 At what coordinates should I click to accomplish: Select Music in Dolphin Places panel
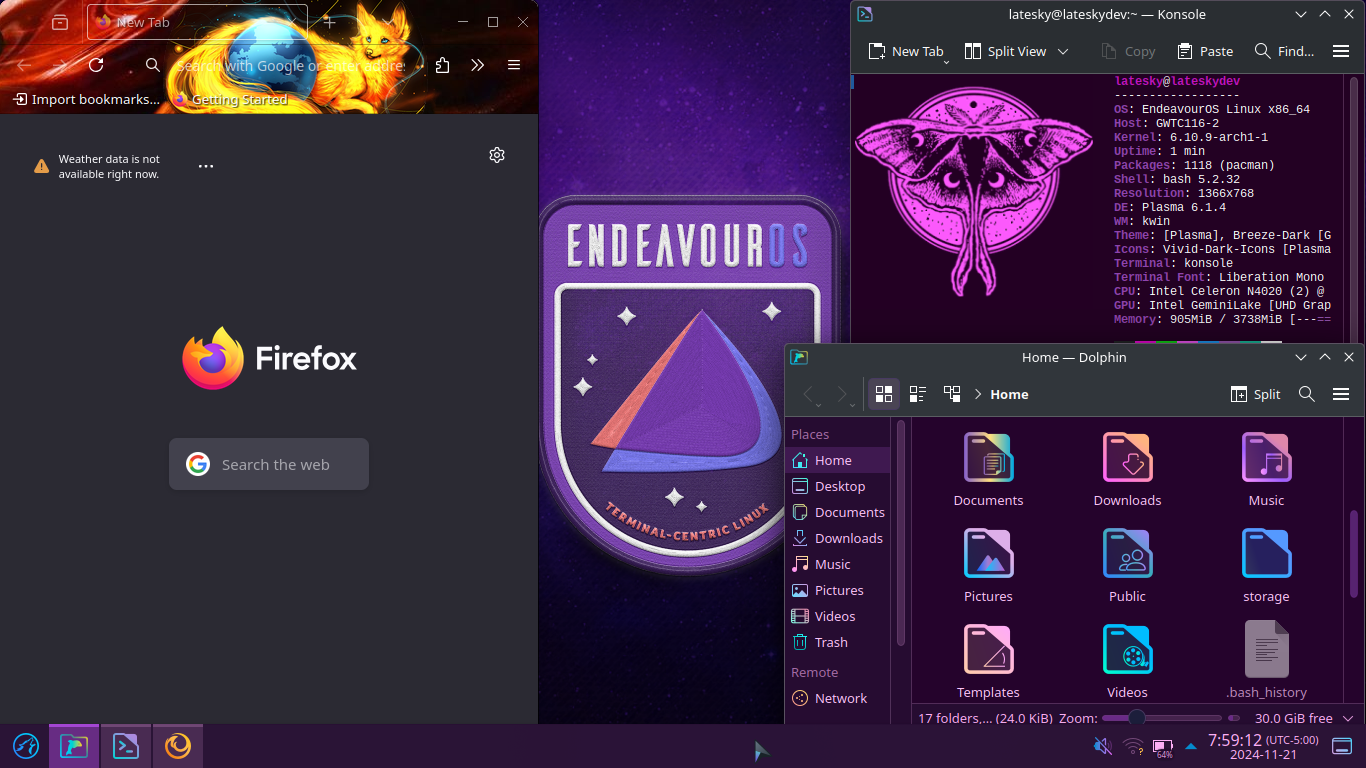pyautogui.click(x=838, y=564)
